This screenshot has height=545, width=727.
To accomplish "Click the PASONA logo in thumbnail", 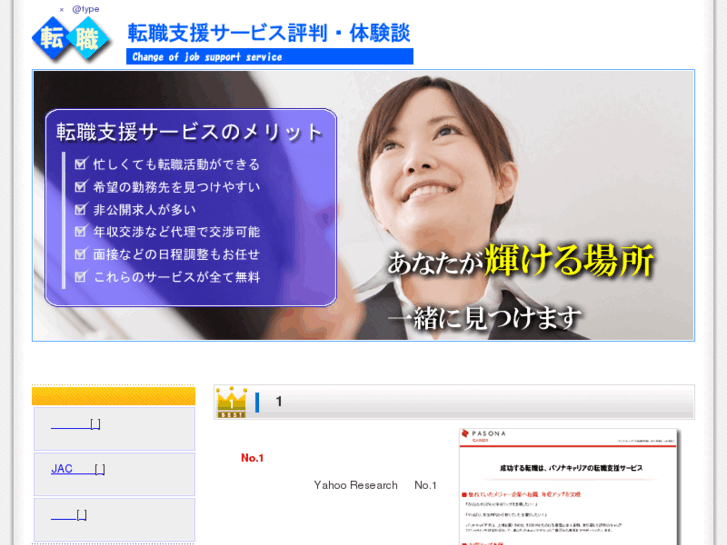I will pos(484,434).
